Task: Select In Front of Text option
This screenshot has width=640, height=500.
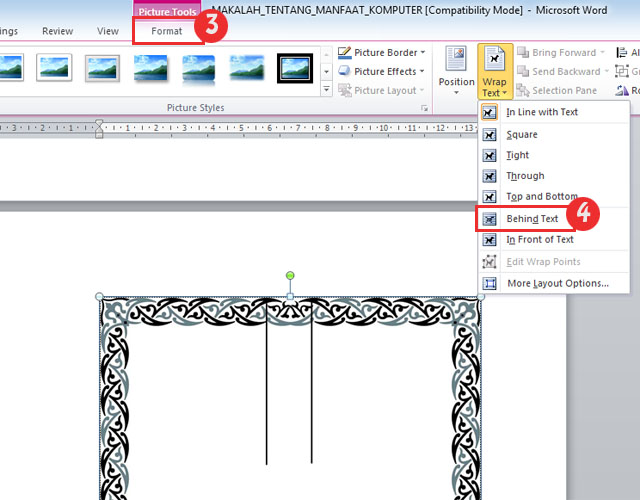Action: pyautogui.click(x=553, y=240)
